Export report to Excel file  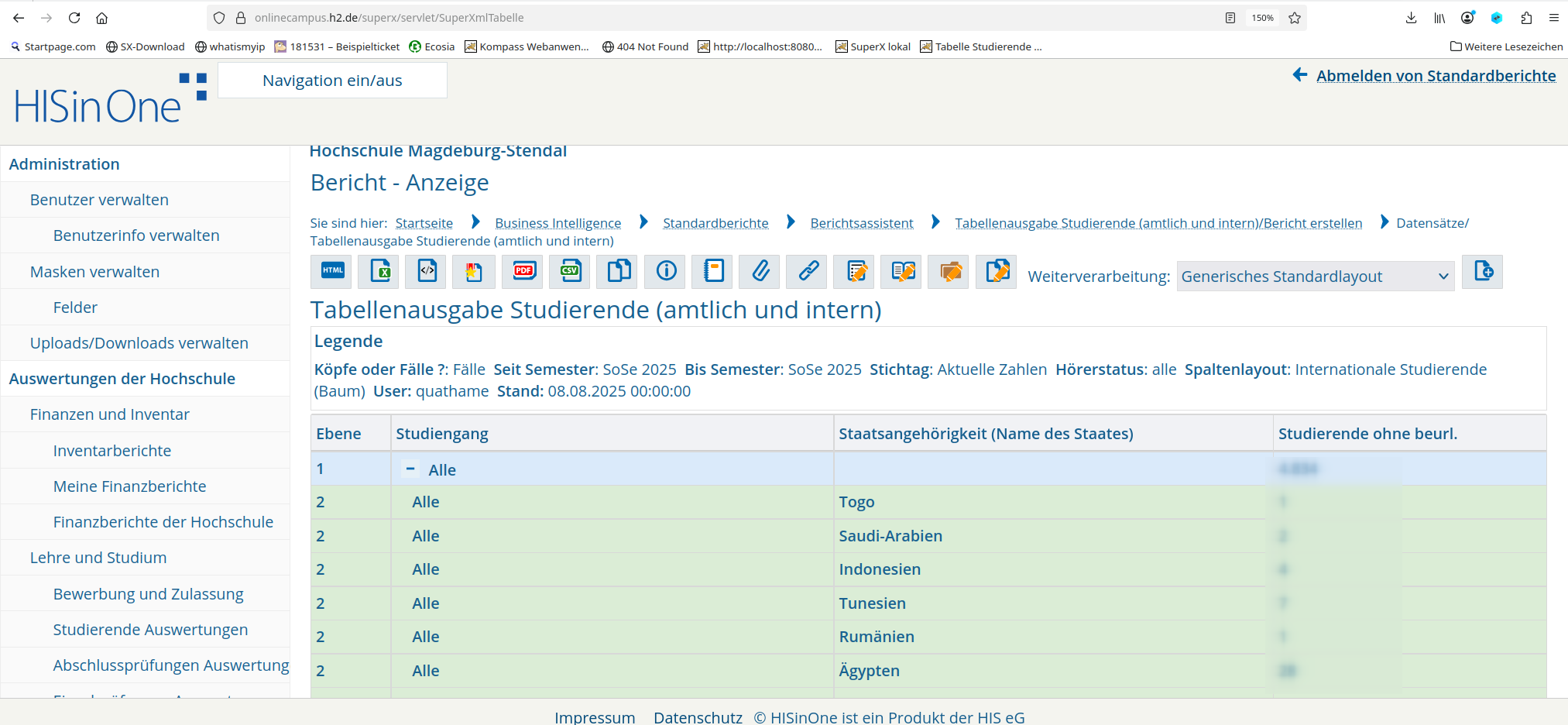click(x=379, y=271)
